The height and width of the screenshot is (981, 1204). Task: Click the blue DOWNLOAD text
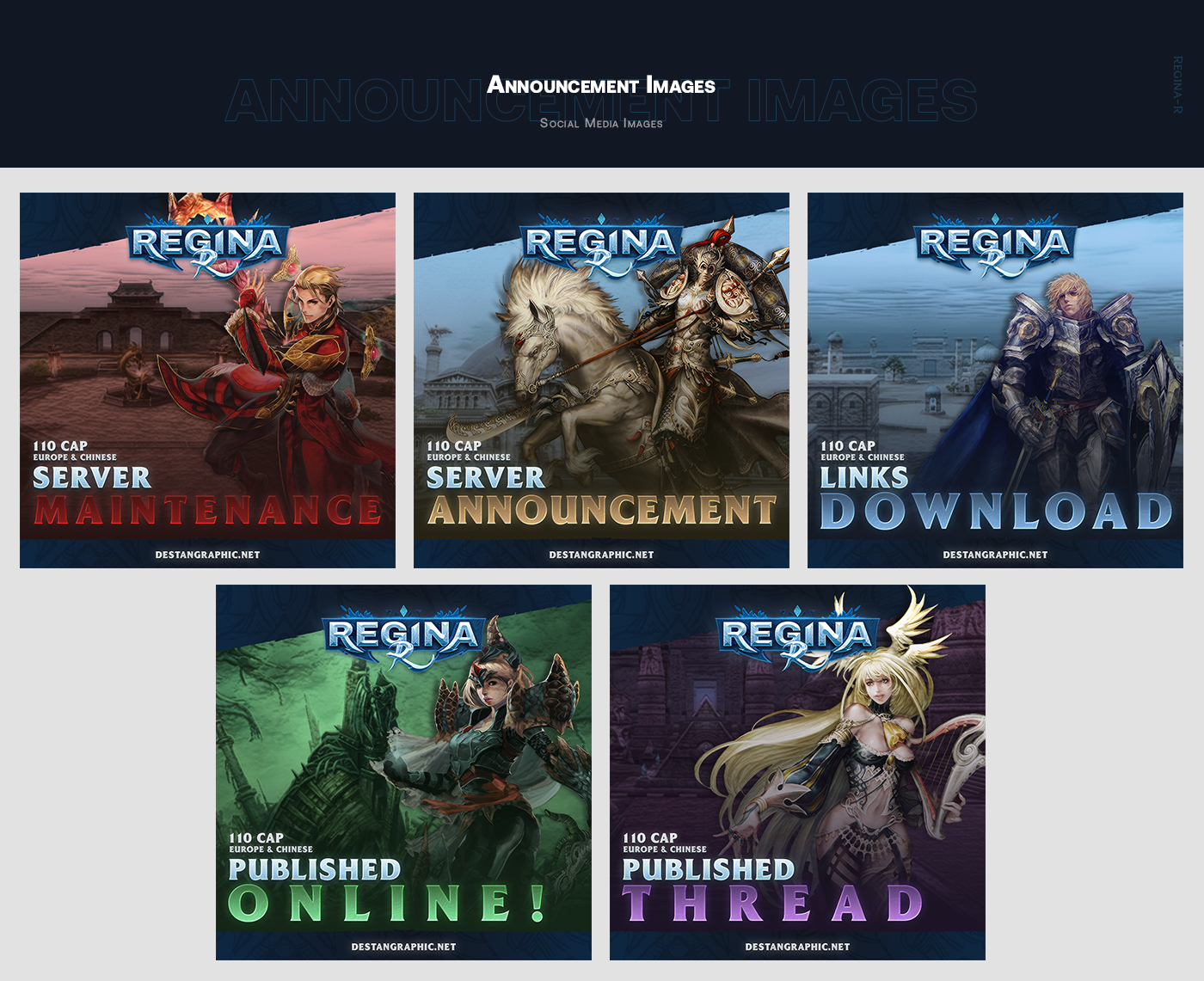[x=995, y=512]
